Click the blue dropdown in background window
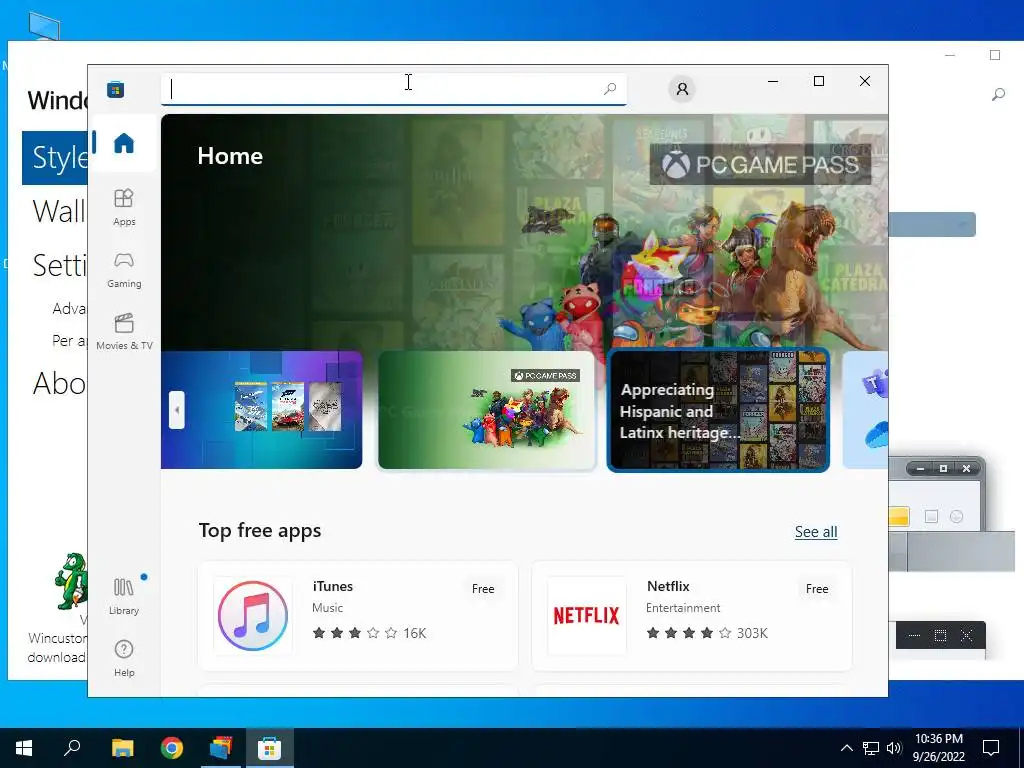The image size is (1024, 768). [x=932, y=225]
